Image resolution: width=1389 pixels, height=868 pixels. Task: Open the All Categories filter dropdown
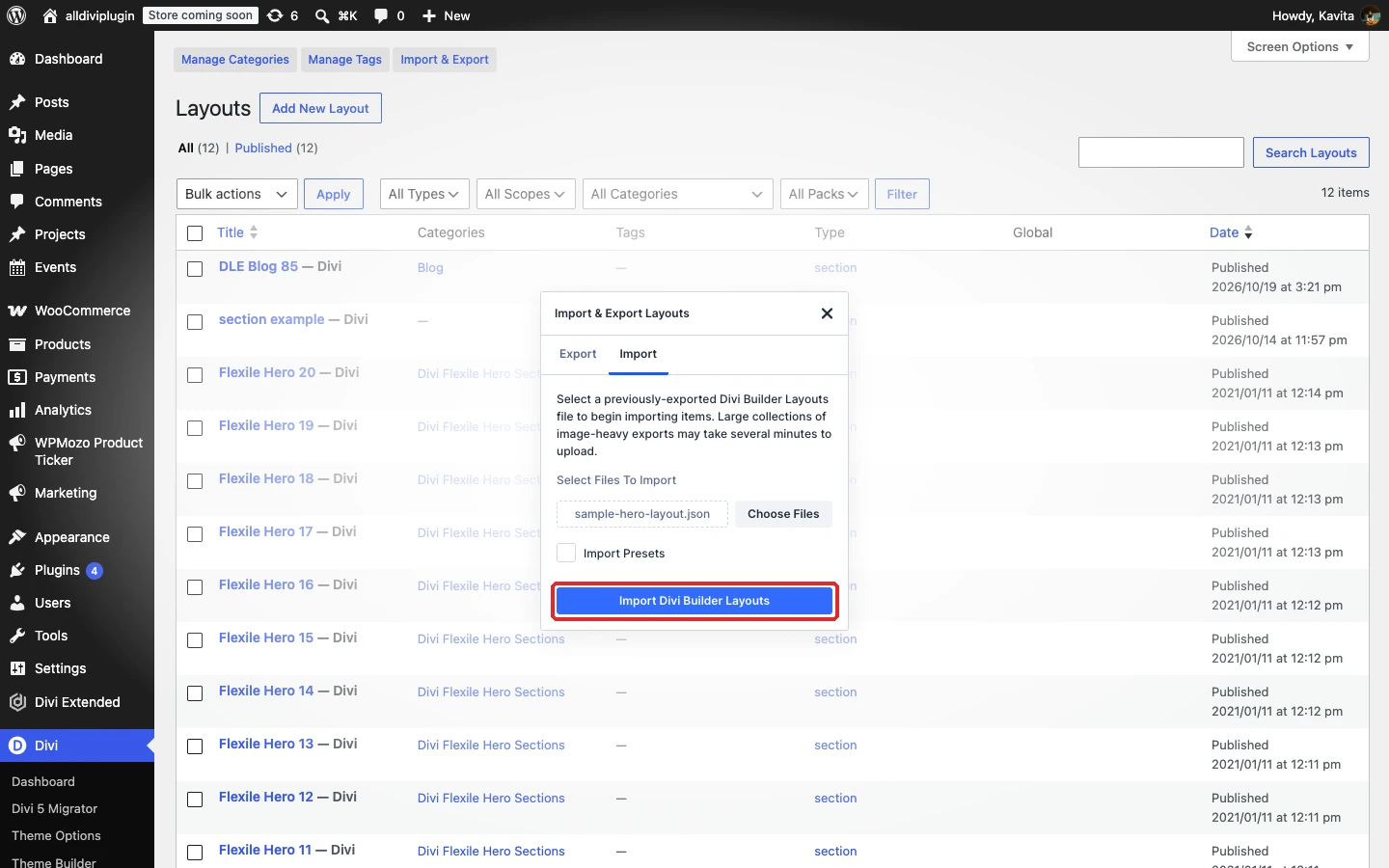678,194
